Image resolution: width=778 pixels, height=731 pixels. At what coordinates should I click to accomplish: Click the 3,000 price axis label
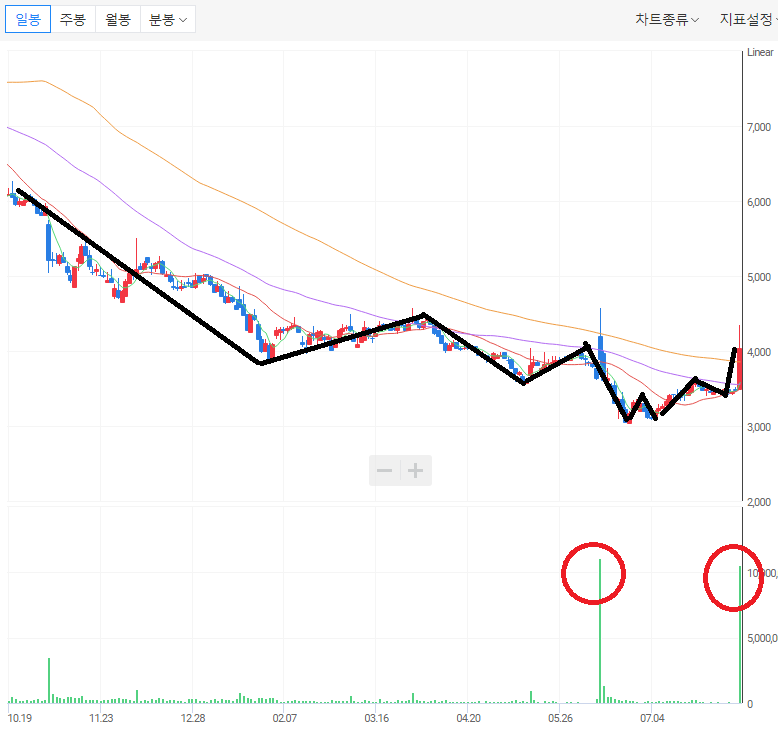(x=759, y=427)
